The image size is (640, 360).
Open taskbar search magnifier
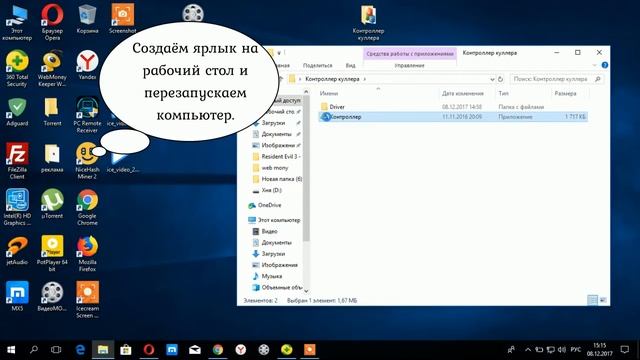[x=34, y=350]
